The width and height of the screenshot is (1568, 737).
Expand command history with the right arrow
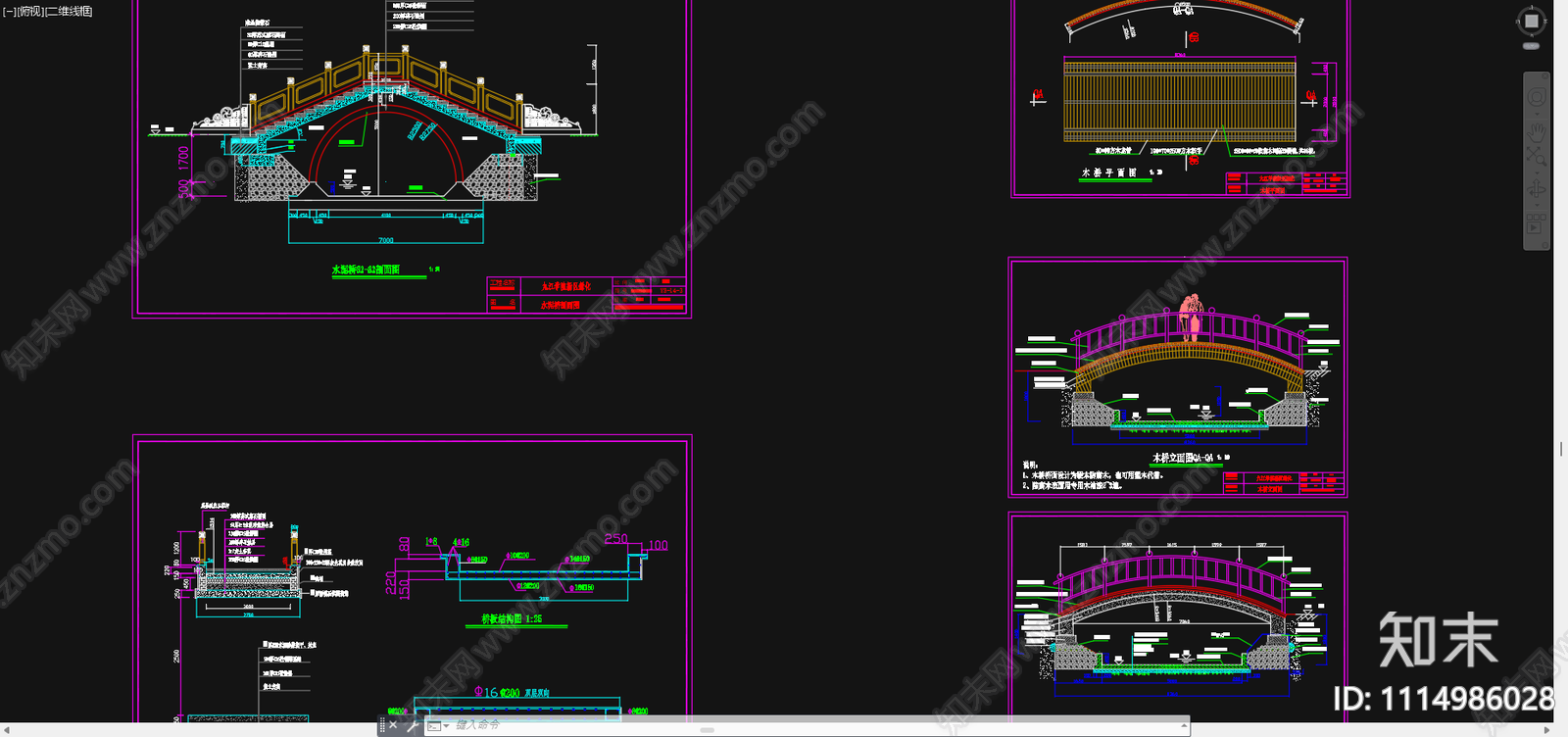click(1184, 725)
